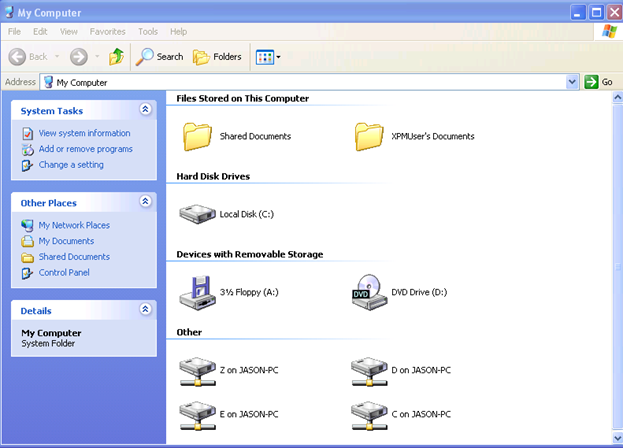The image size is (623, 448).
Task: Expand the Address bar dropdown list
Action: [x=572, y=82]
